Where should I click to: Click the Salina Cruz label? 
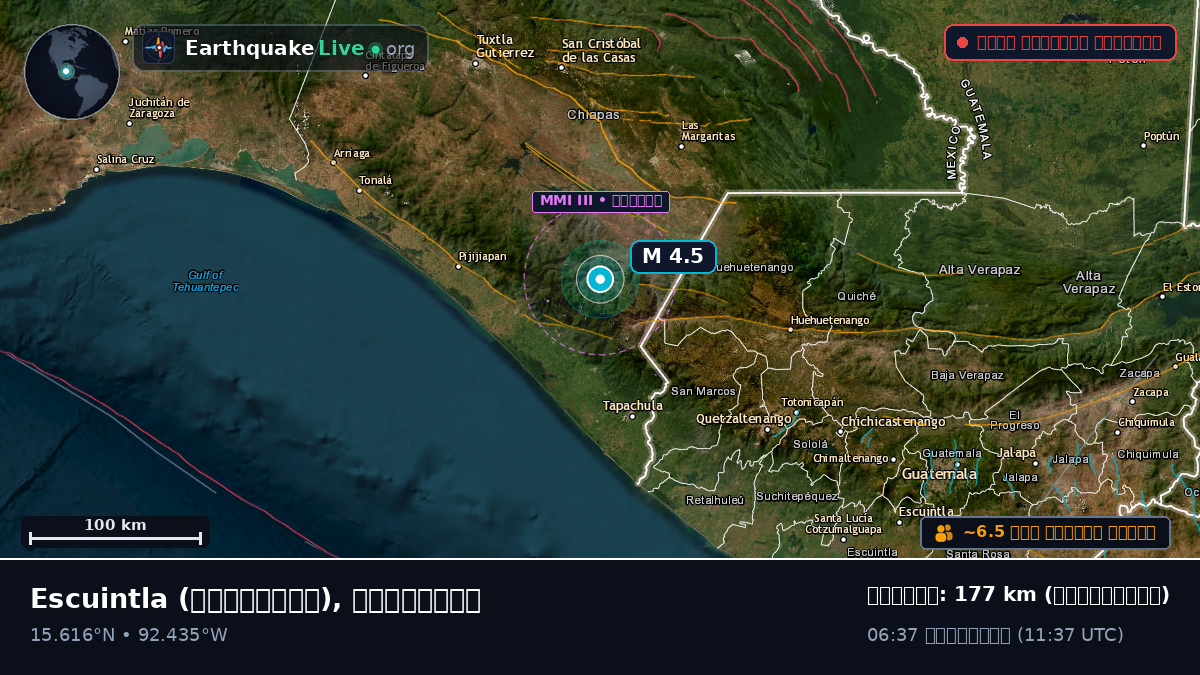[126, 159]
